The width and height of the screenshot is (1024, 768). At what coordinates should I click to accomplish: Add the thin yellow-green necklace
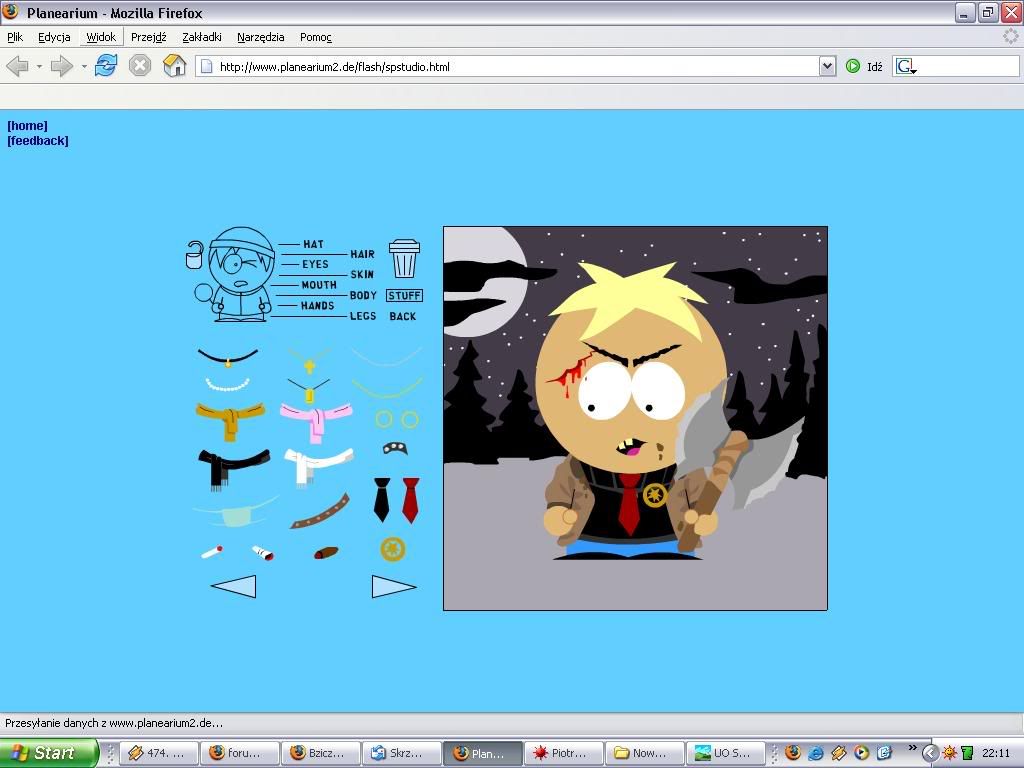(387, 387)
